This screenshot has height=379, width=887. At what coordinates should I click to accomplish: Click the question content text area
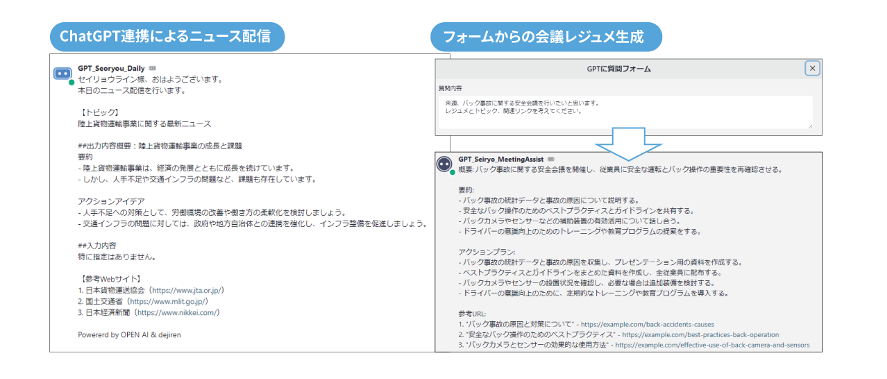(625, 111)
